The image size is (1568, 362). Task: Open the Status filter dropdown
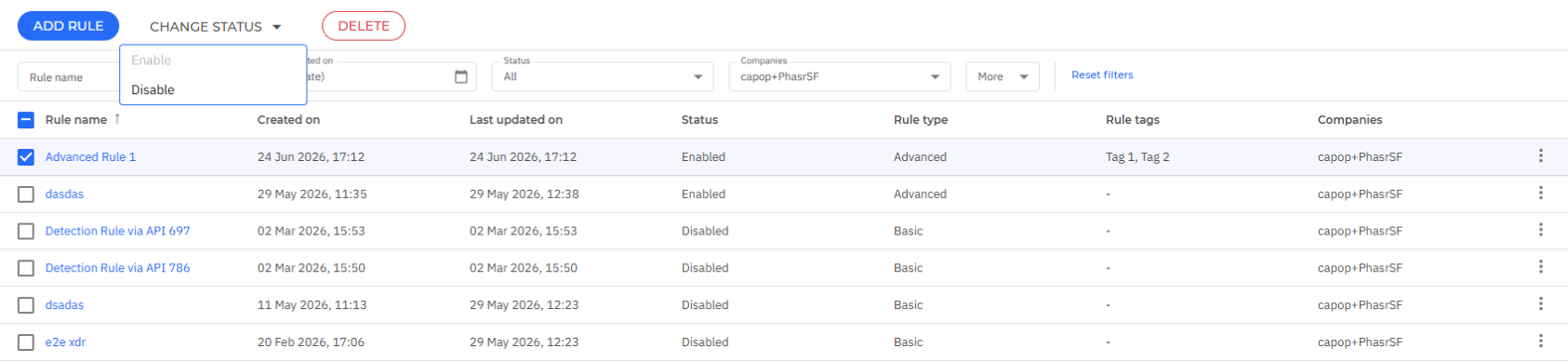point(603,76)
